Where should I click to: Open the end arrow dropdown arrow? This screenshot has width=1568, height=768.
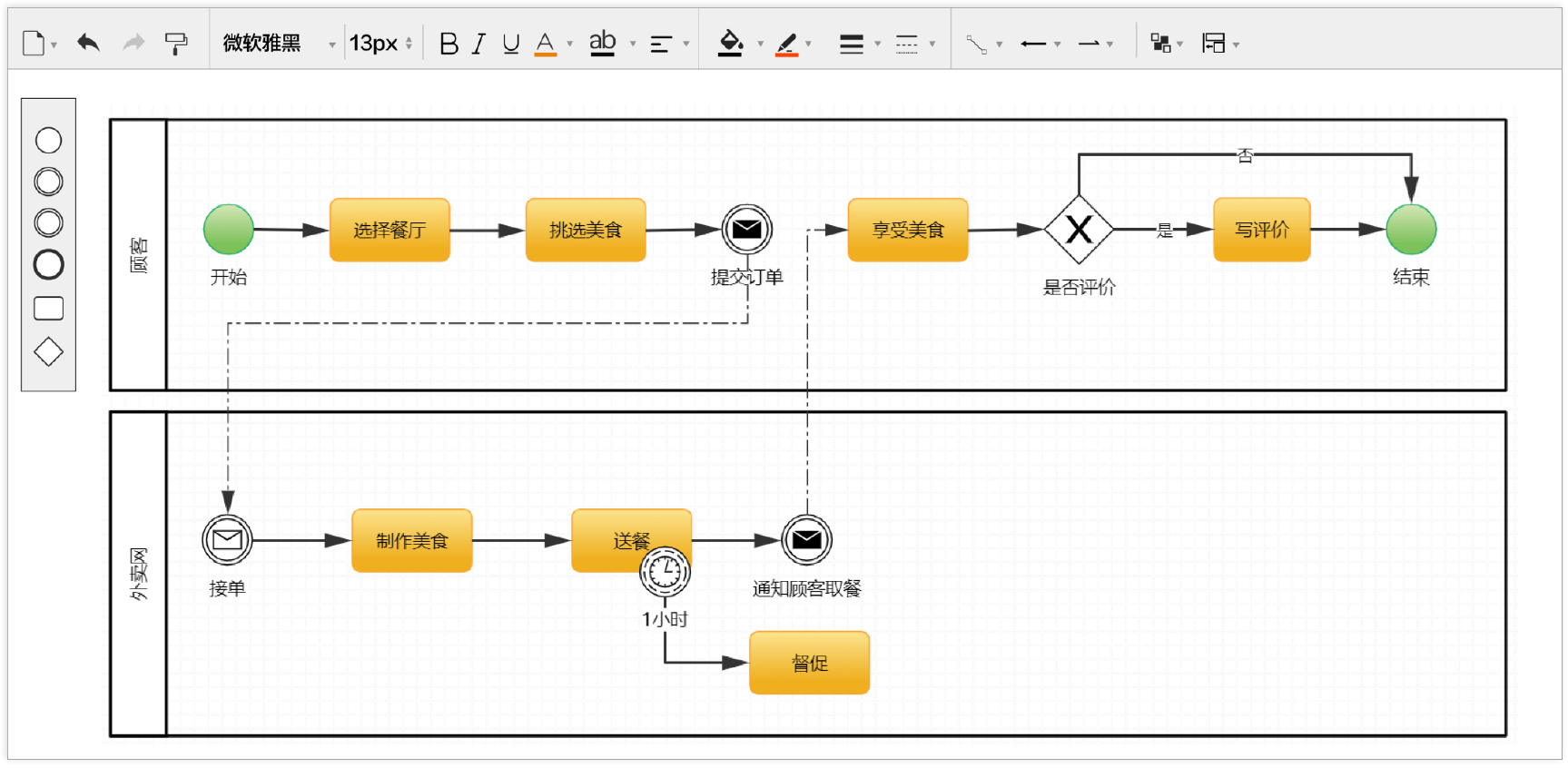(x=1109, y=44)
